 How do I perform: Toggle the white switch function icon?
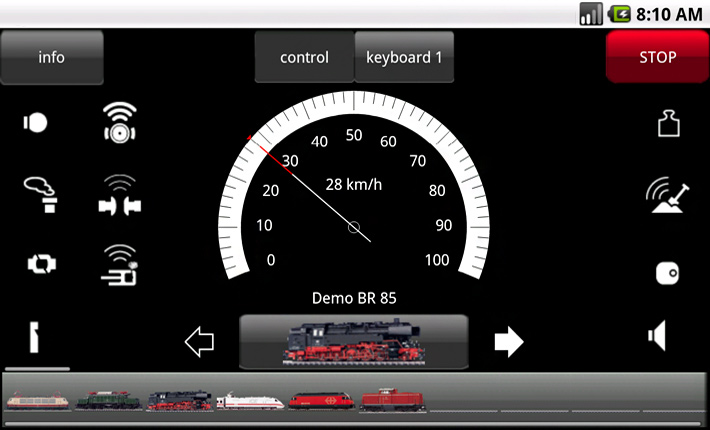[667, 273]
